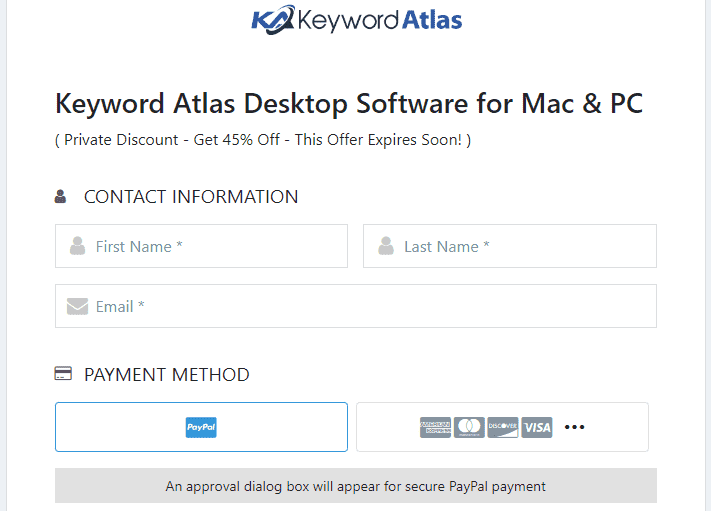This screenshot has height=511, width=711.
Task: Click the person icon inside Last Name field
Action: (386, 246)
